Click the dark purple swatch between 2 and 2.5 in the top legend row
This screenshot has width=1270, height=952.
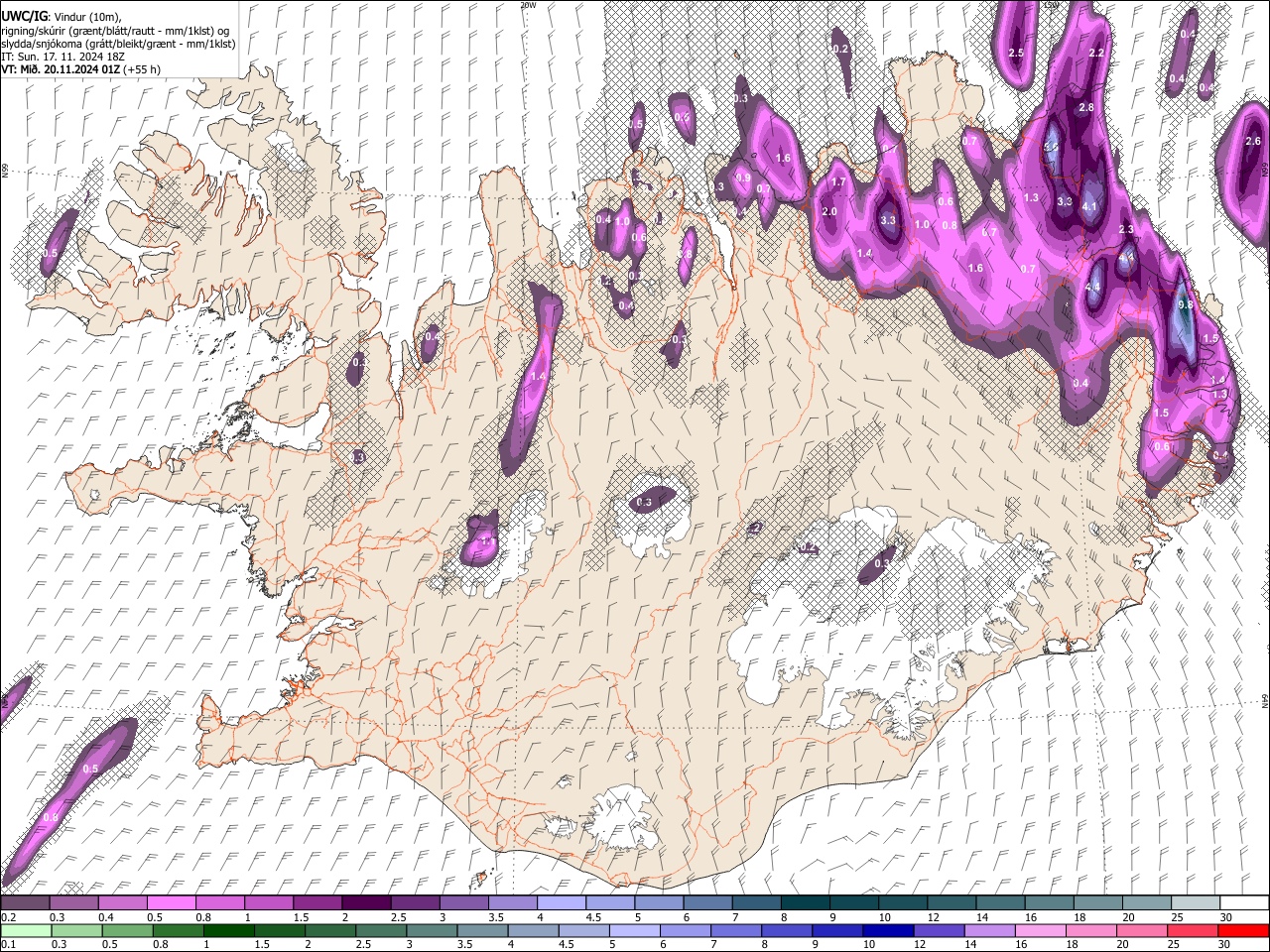(x=366, y=902)
